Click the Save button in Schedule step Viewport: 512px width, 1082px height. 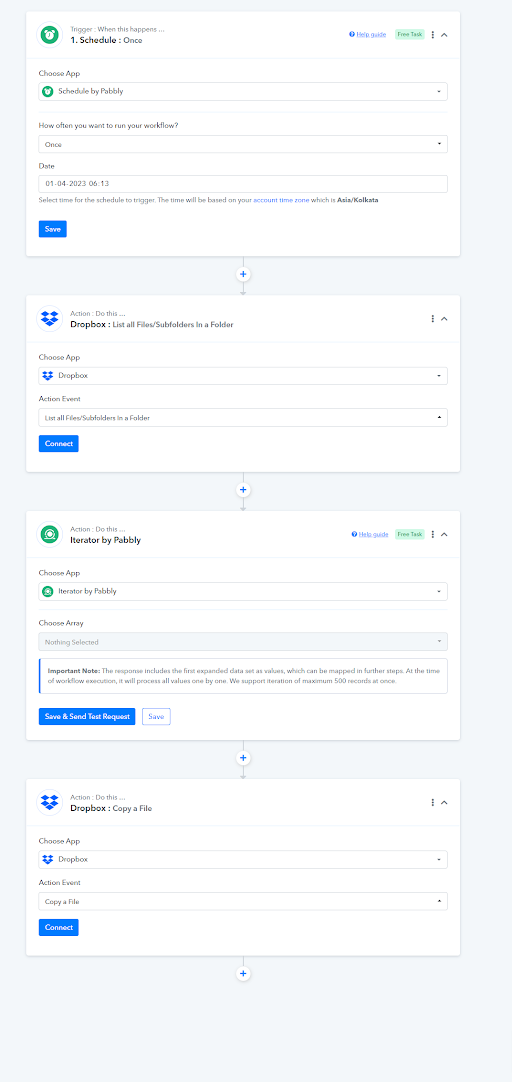click(52, 229)
